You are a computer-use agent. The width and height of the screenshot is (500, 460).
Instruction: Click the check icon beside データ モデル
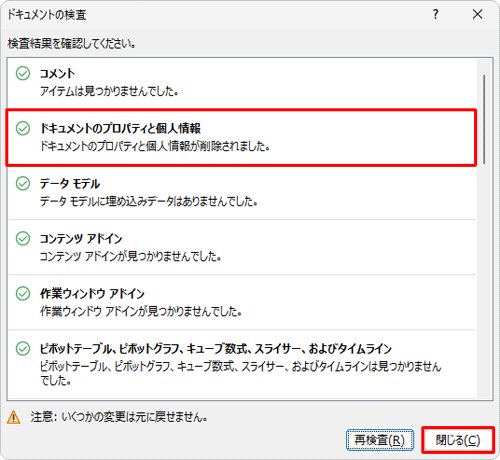(23, 183)
